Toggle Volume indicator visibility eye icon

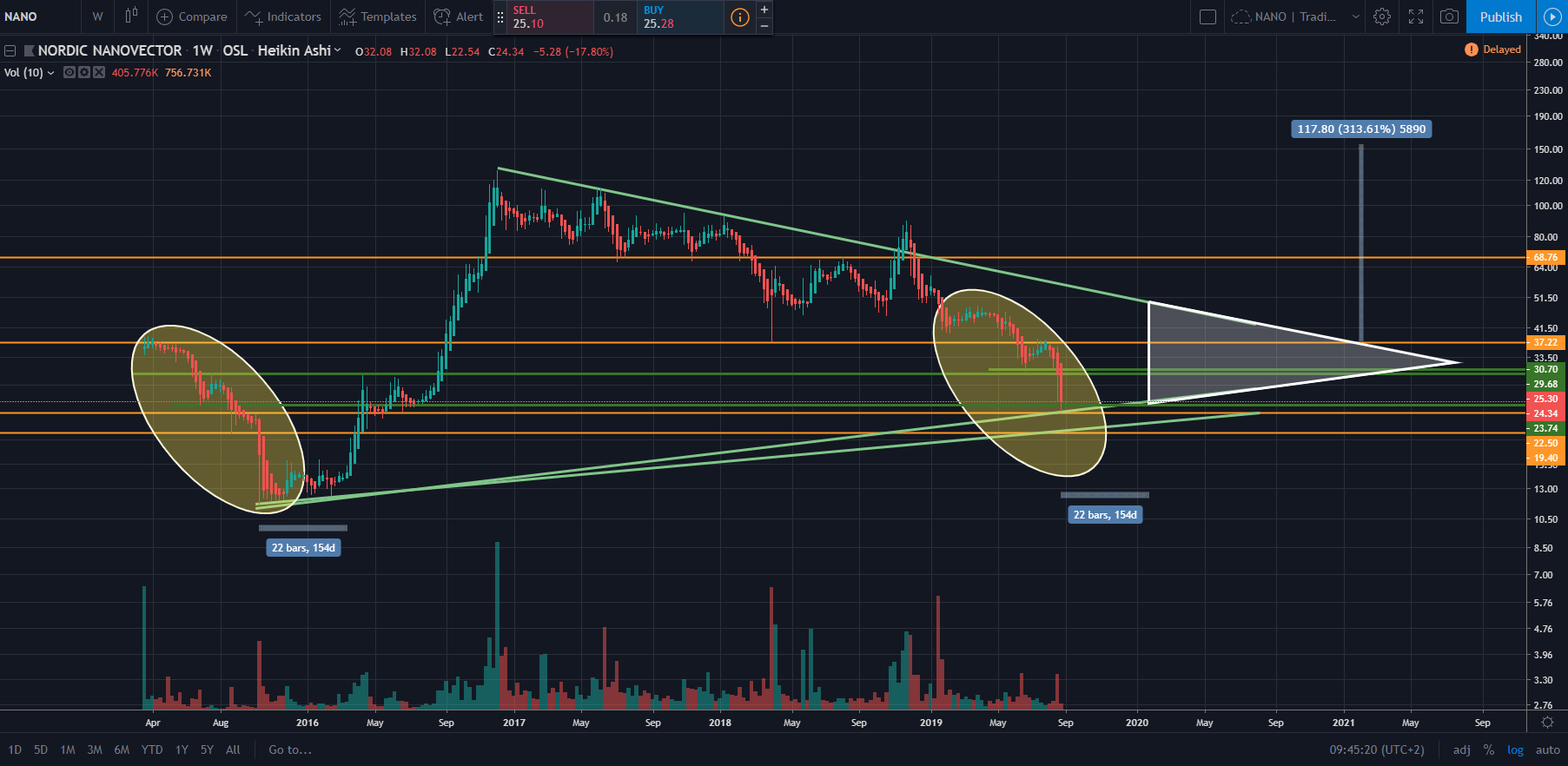tap(69, 72)
